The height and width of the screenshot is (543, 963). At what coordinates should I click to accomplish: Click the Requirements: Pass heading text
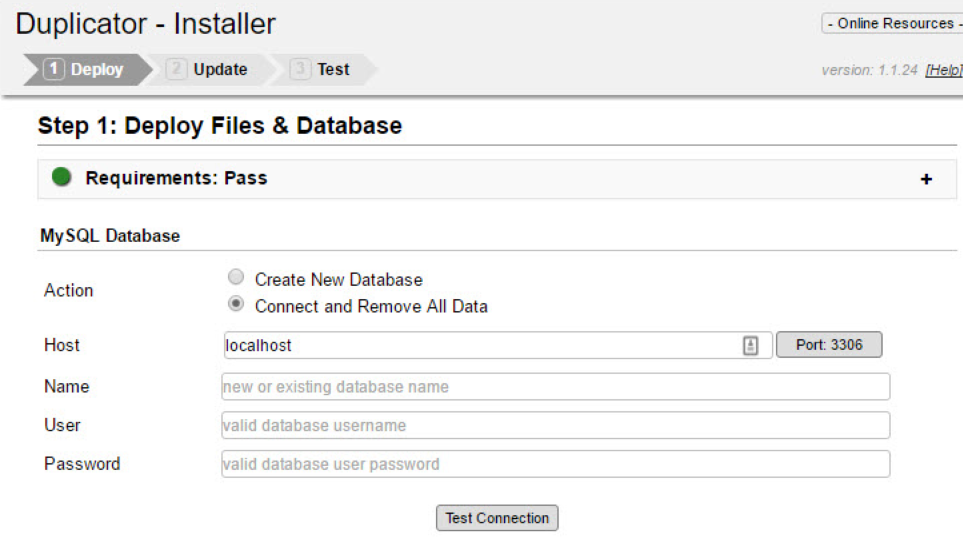click(x=176, y=178)
